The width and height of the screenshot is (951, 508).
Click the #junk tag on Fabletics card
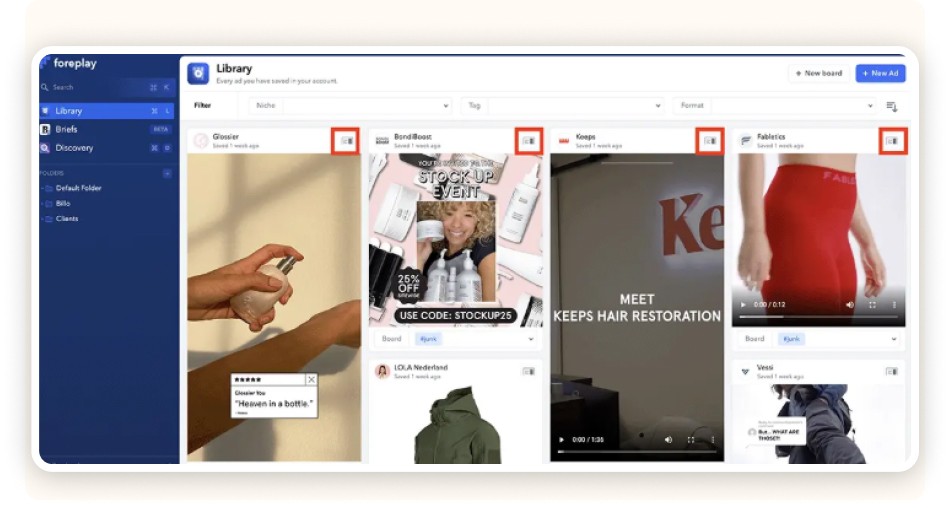tap(791, 339)
